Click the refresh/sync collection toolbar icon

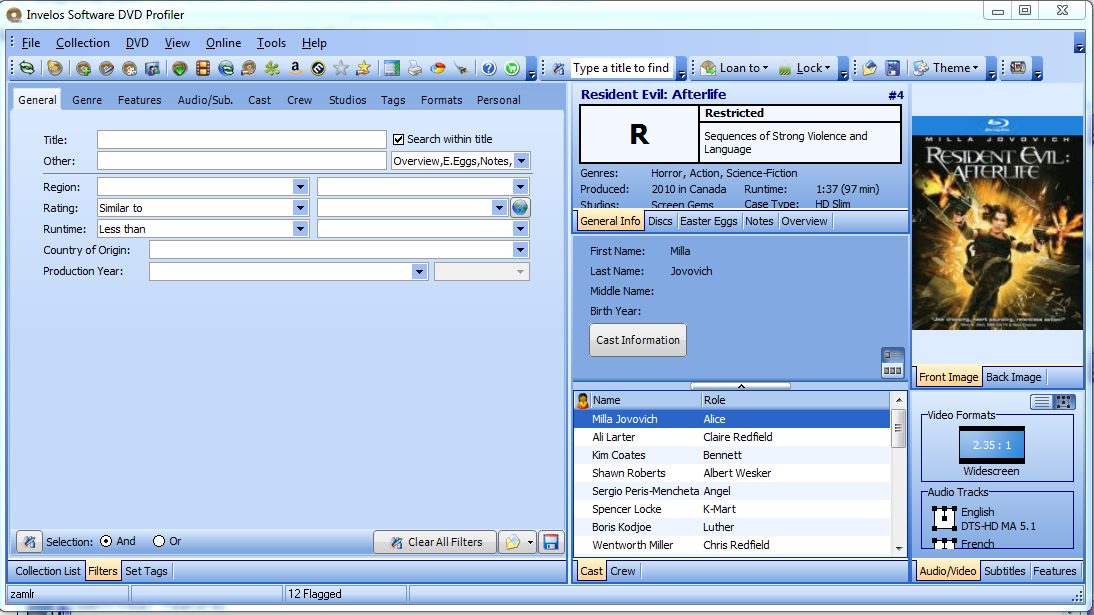coord(27,68)
